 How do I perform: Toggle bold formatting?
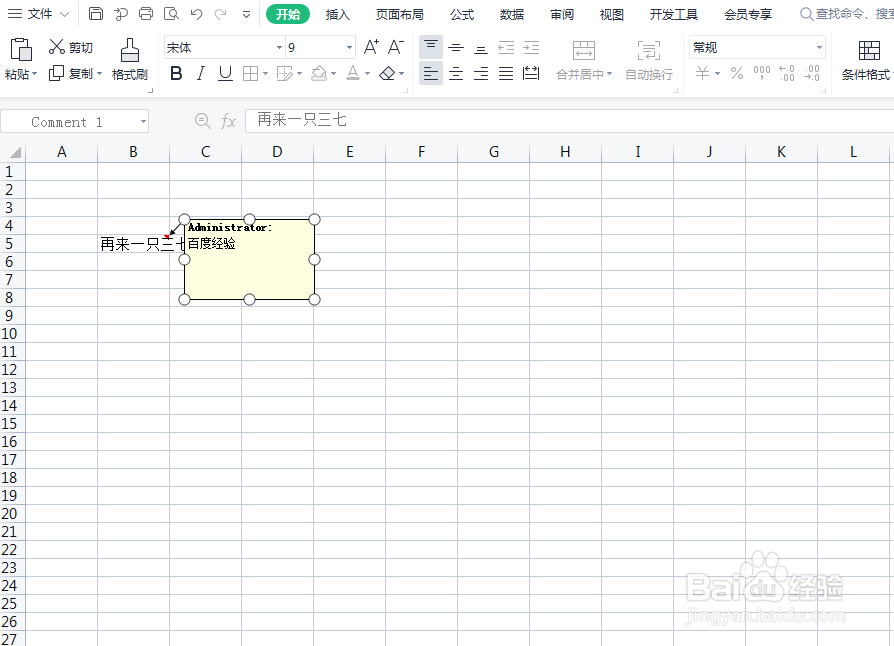tap(176, 74)
